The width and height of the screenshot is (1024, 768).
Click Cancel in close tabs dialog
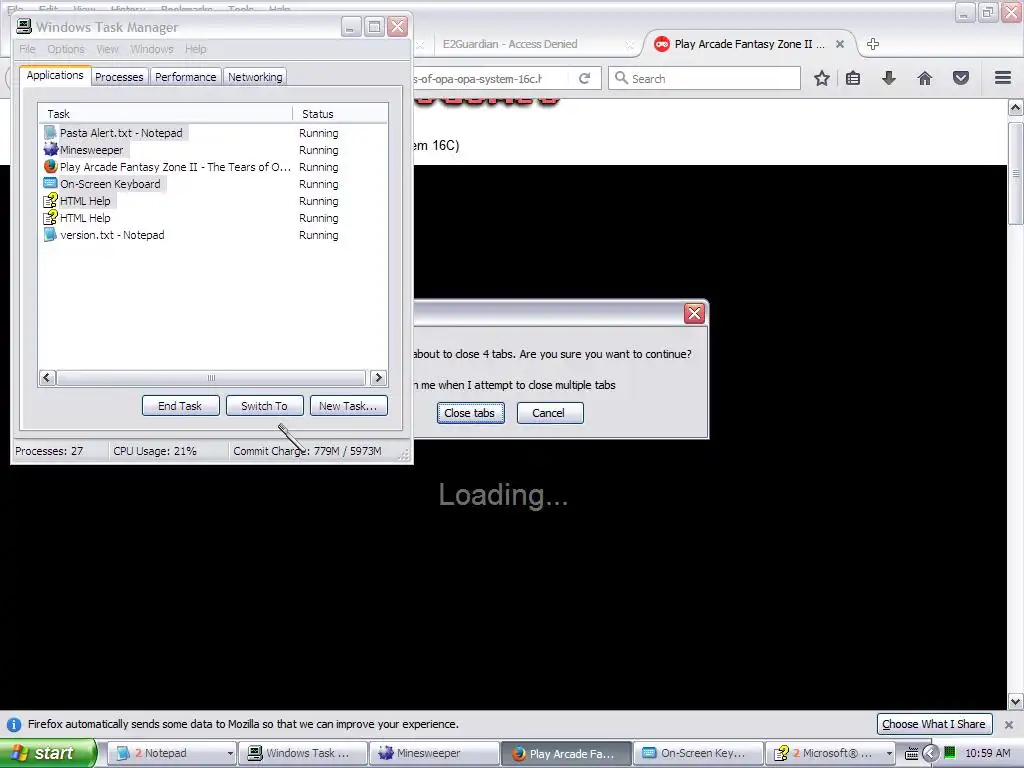[x=549, y=413]
